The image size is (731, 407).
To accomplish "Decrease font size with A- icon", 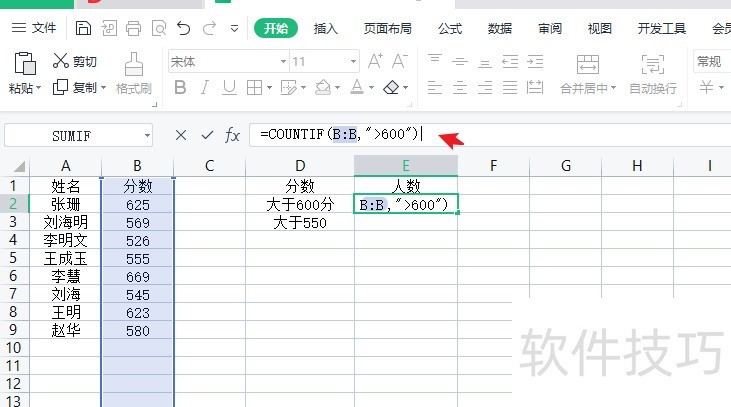I will (x=400, y=61).
